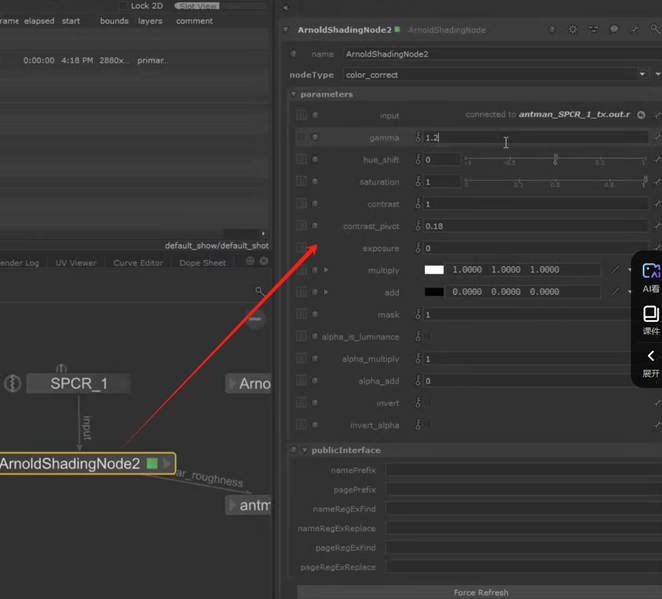Click the round icon on input connection row

(x=641, y=115)
